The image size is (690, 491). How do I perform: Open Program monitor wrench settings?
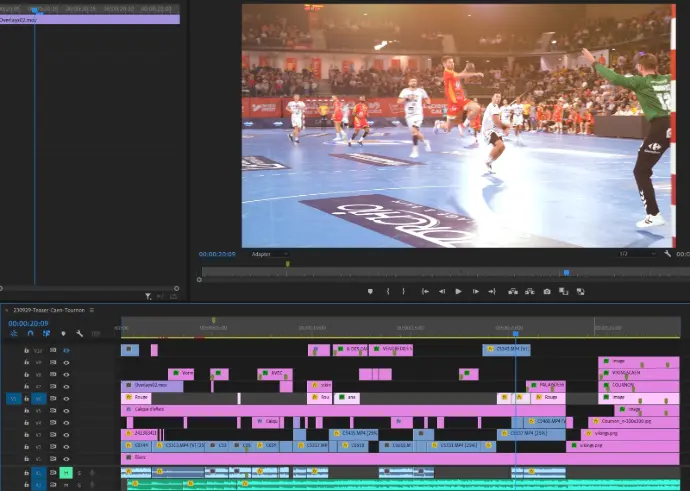pos(668,254)
